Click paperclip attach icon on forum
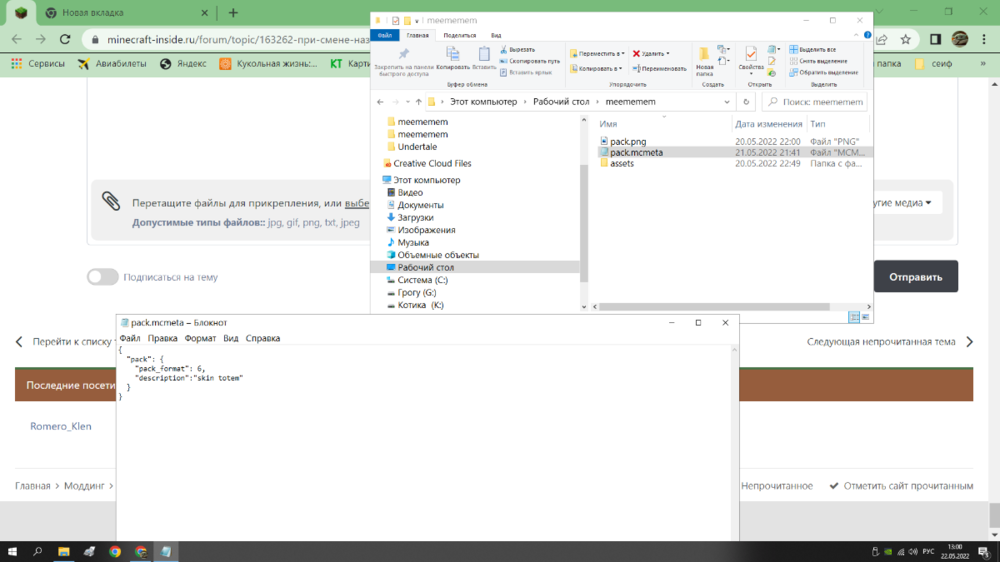 111,201
